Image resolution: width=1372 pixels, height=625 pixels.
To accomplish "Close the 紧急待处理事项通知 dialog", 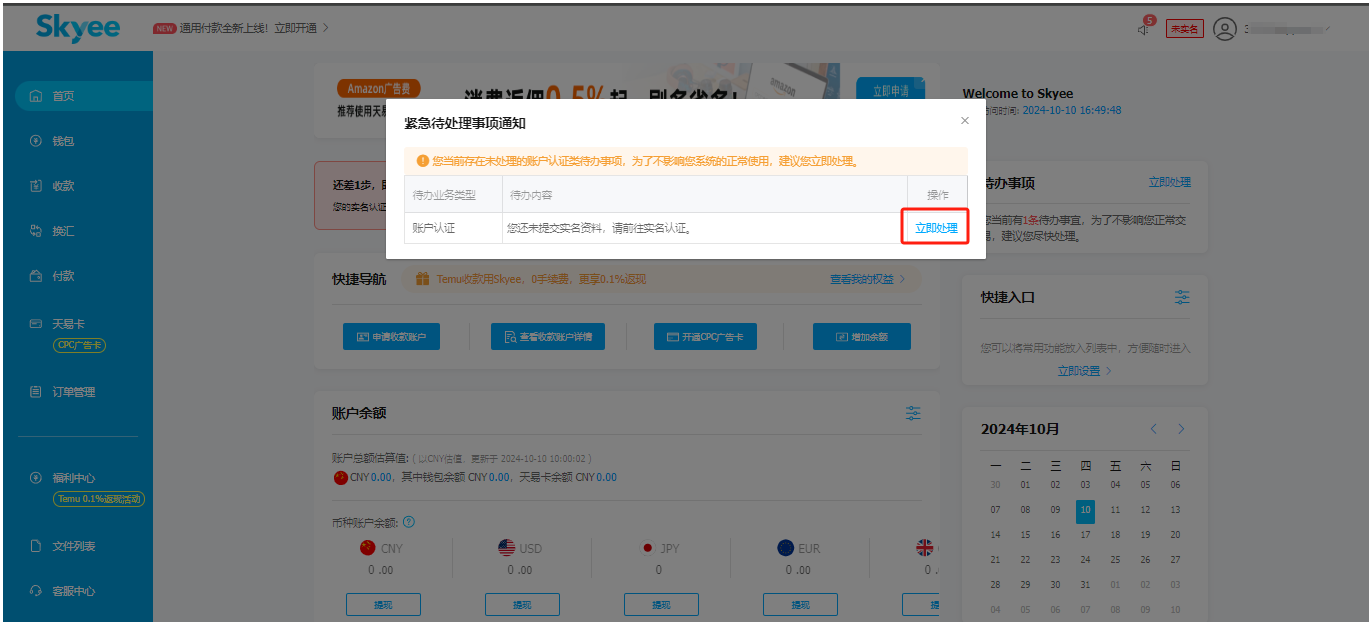I will pyautogui.click(x=964, y=121).
